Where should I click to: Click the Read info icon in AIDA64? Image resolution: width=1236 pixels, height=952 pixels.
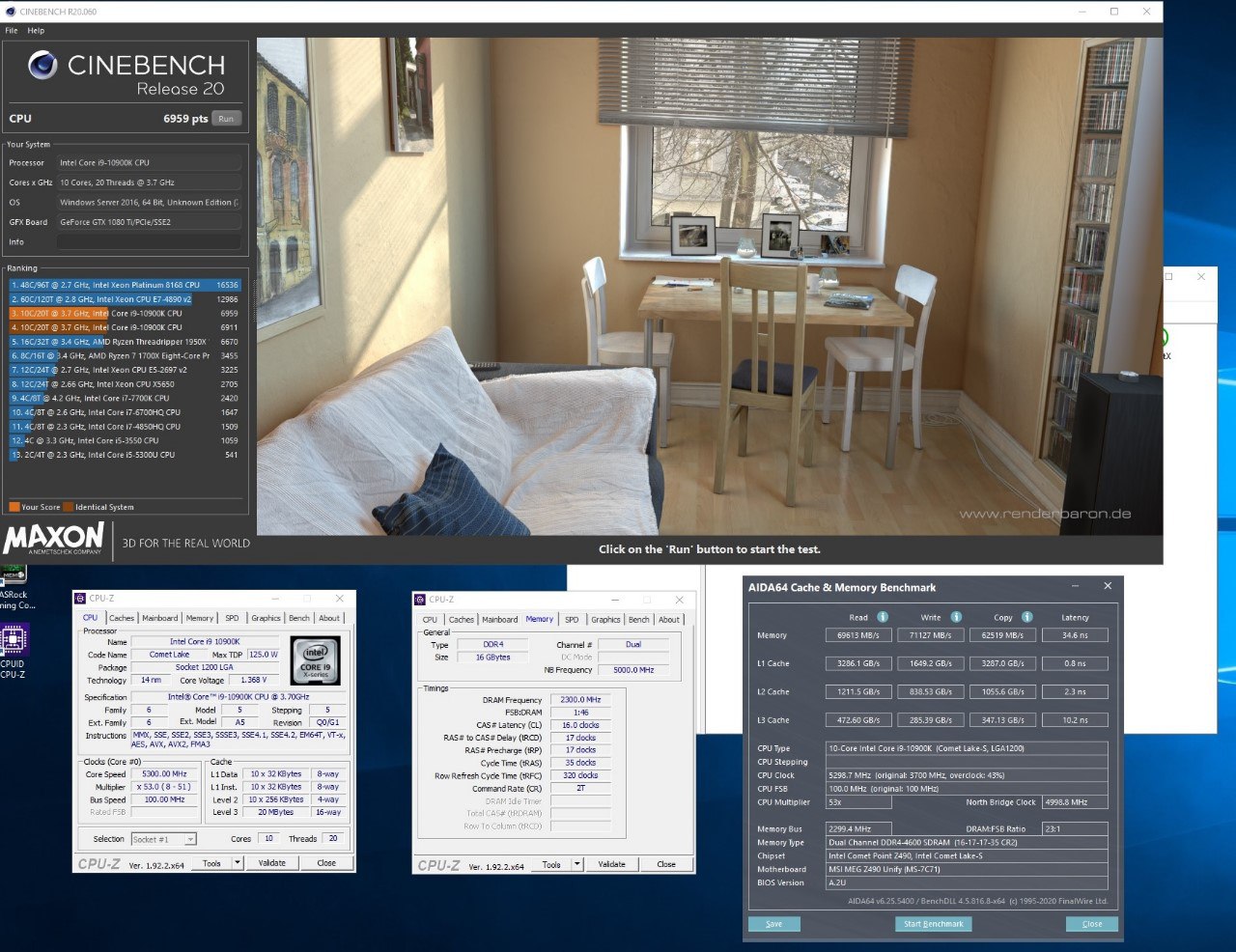883,617
